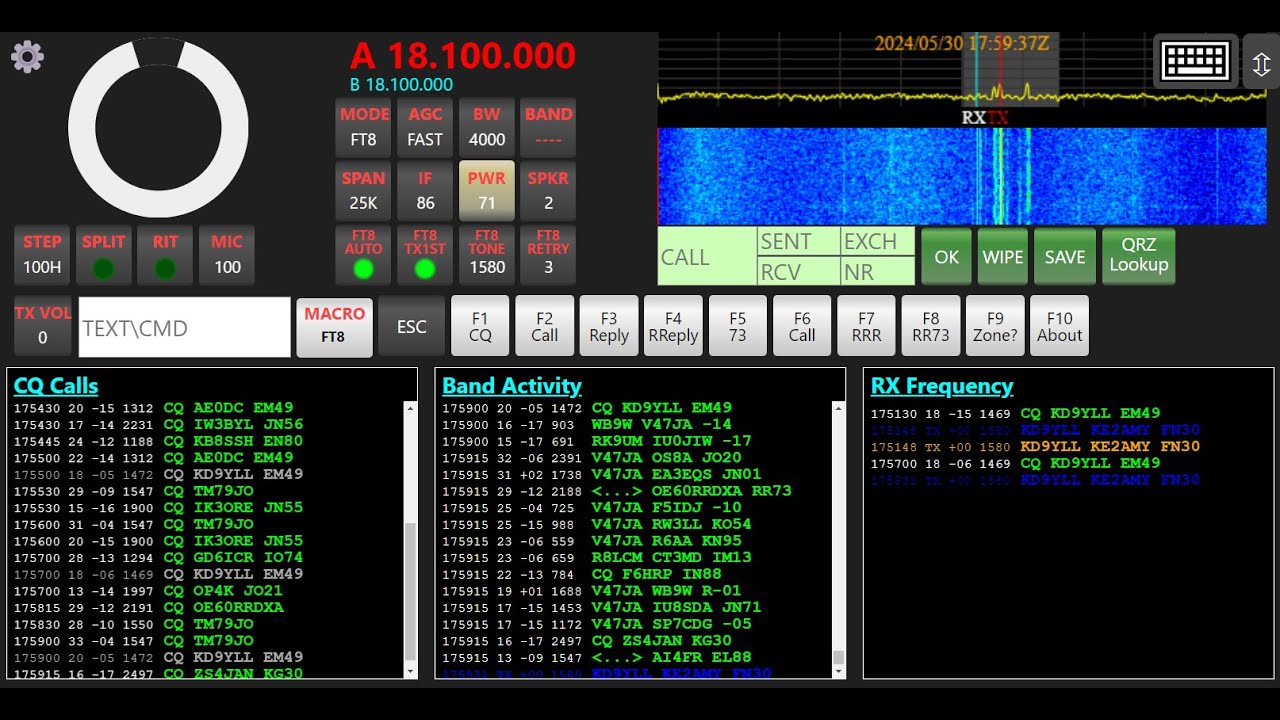Change the FT8 RETRY 3 value
Image resolution: width=1280 pixels, height=720 pixels.
pyautogui.click(x=548, y=256)
